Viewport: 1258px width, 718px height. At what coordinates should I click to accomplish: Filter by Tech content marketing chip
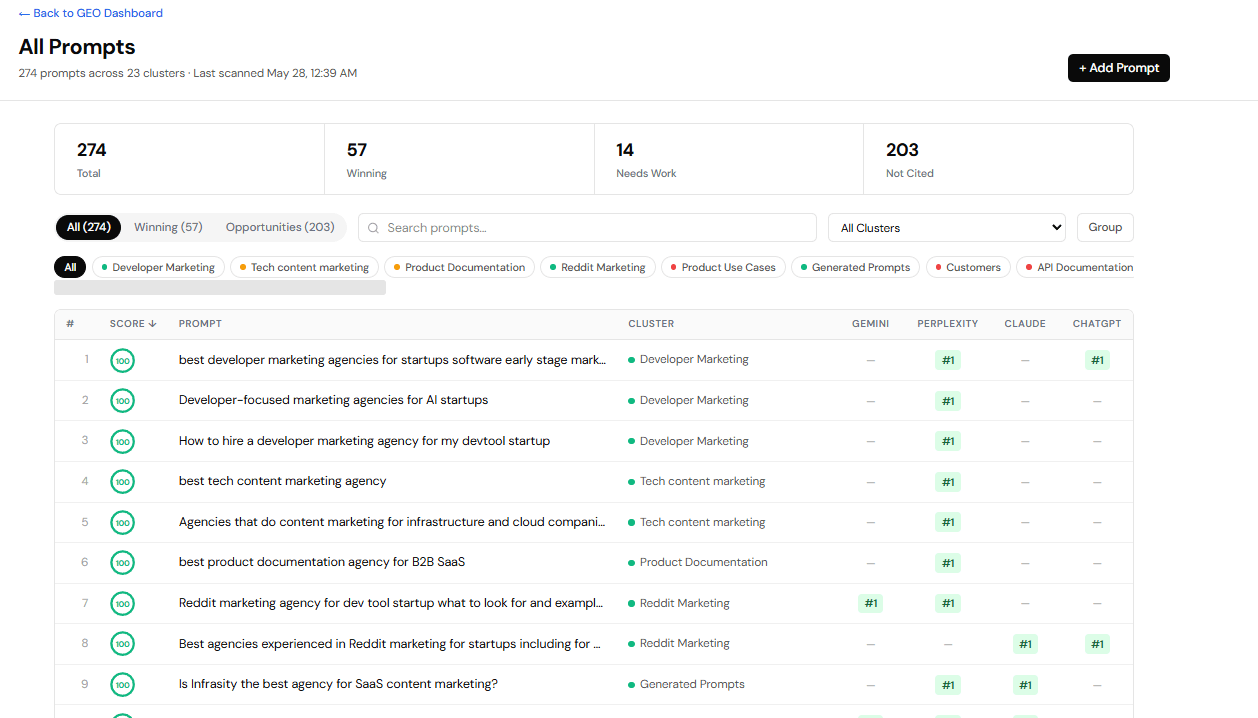coord(305,267)
